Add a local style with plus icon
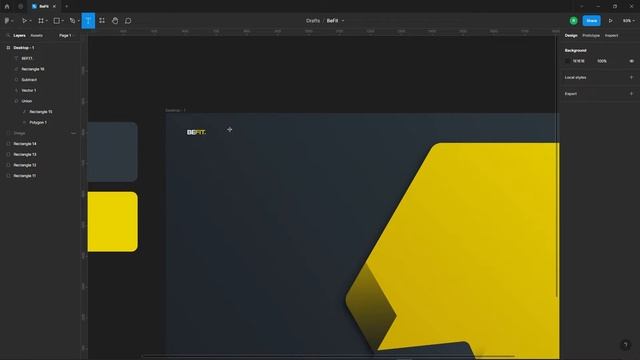The width and height of the screenshot is (640, 360). point(631,77)
